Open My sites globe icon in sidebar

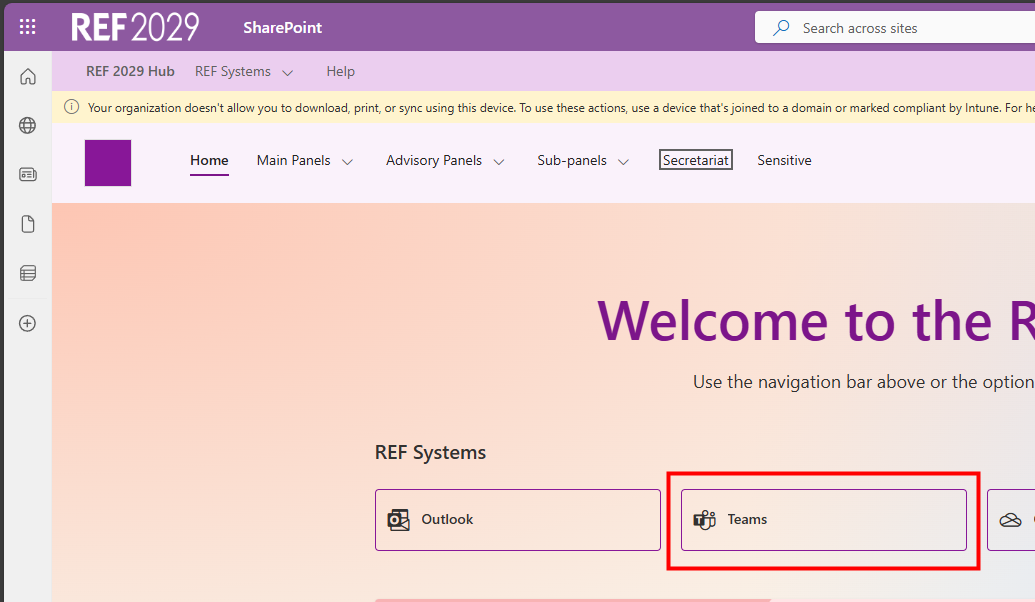click(28, 125)
